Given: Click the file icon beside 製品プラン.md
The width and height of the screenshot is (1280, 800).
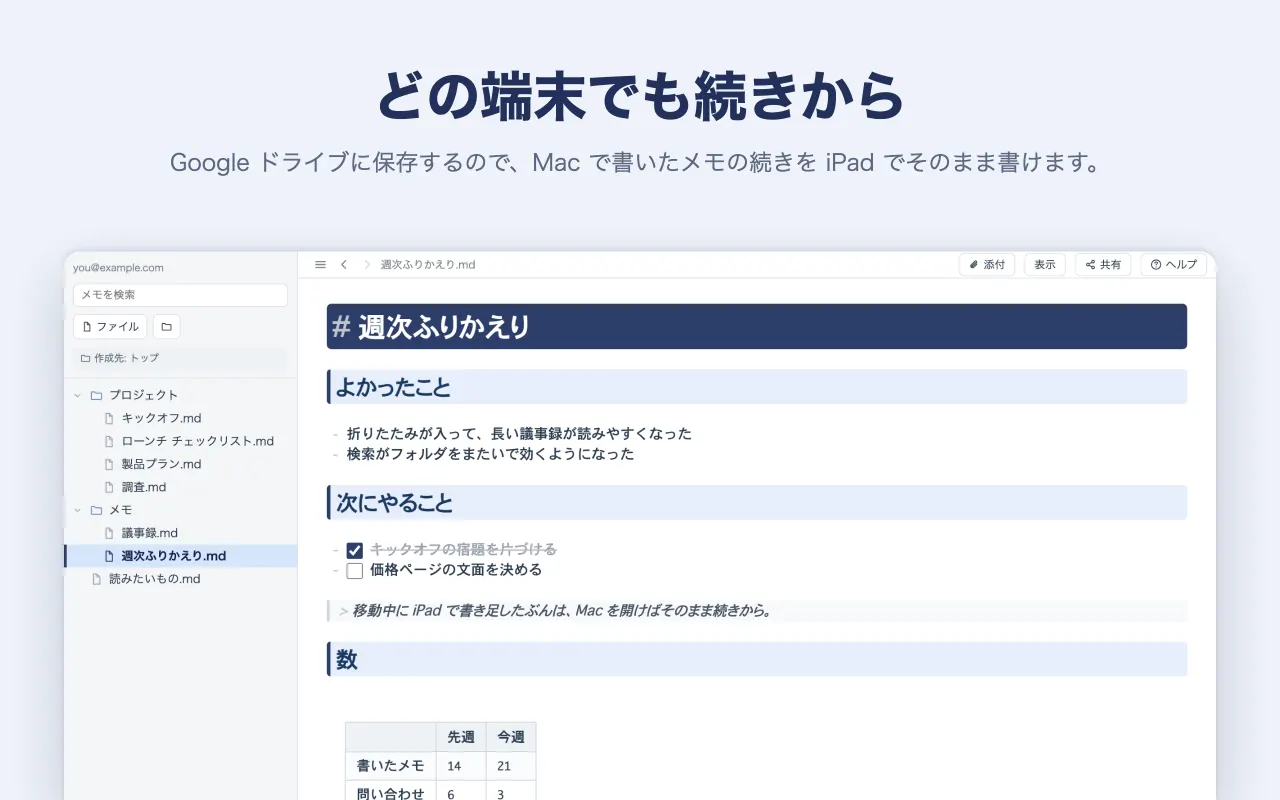Looking at the screenshot, I should tap(110, 464).
